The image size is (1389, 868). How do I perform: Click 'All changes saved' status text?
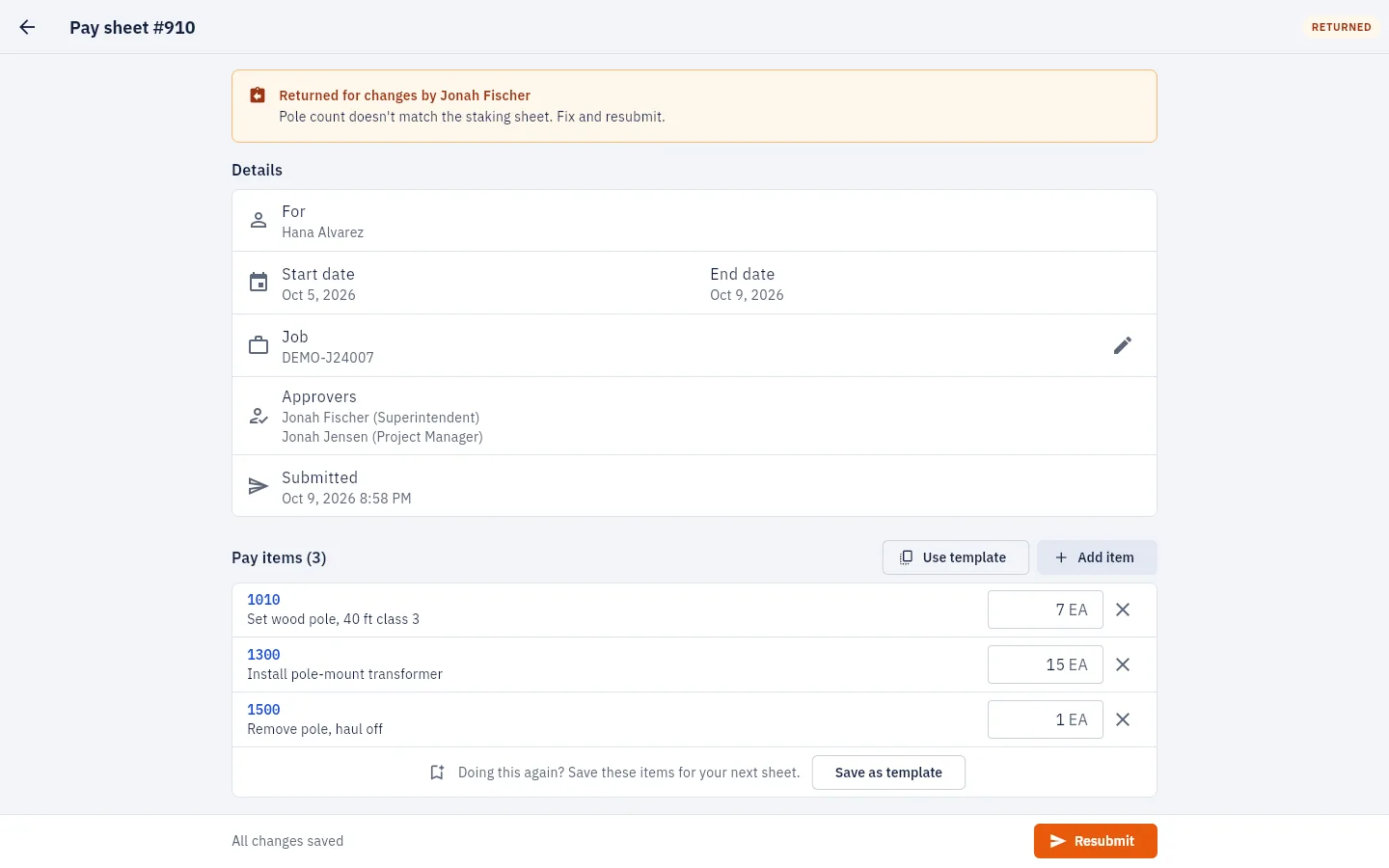(x=287, y=841)
